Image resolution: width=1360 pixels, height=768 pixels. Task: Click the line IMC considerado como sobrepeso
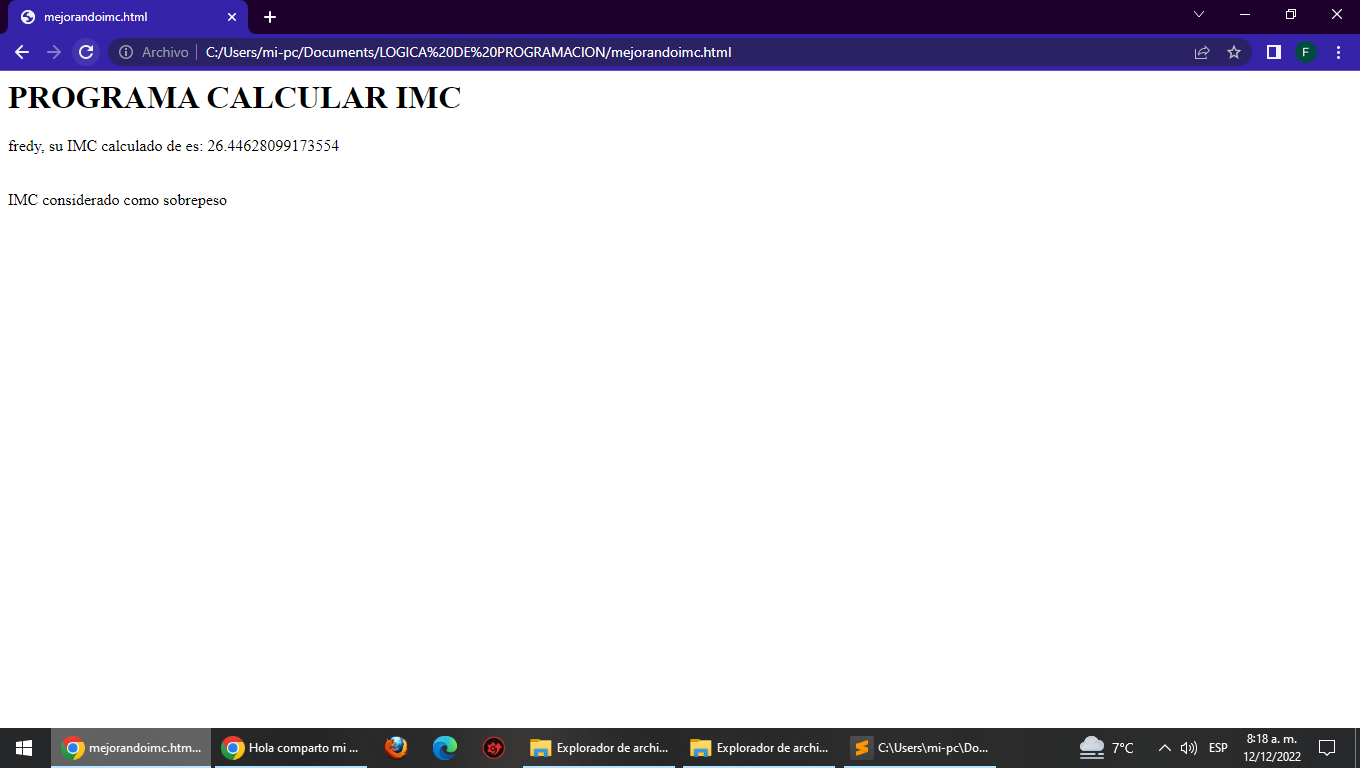click(118, 200)
